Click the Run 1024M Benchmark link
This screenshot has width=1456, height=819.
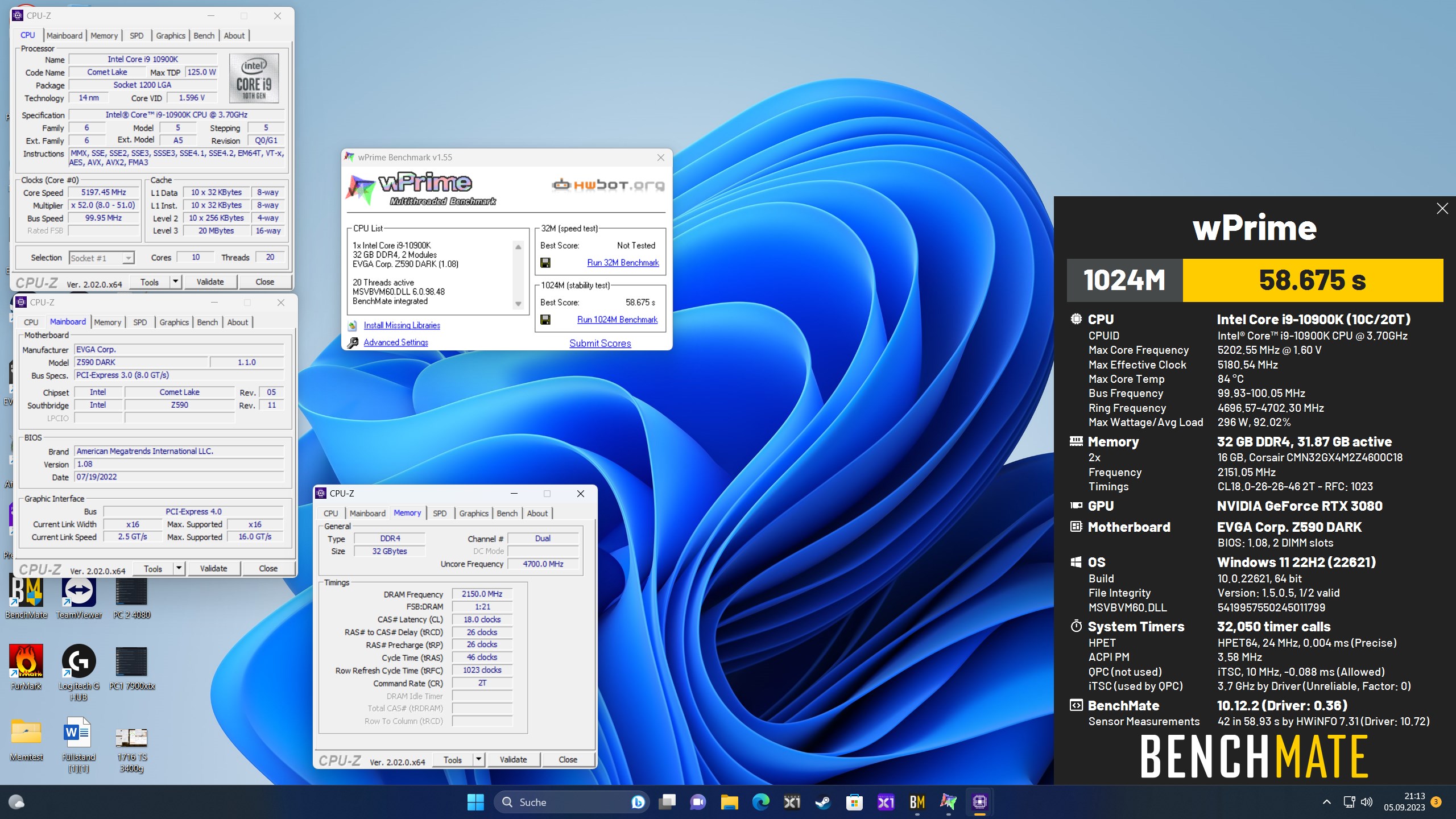[617, 320]
